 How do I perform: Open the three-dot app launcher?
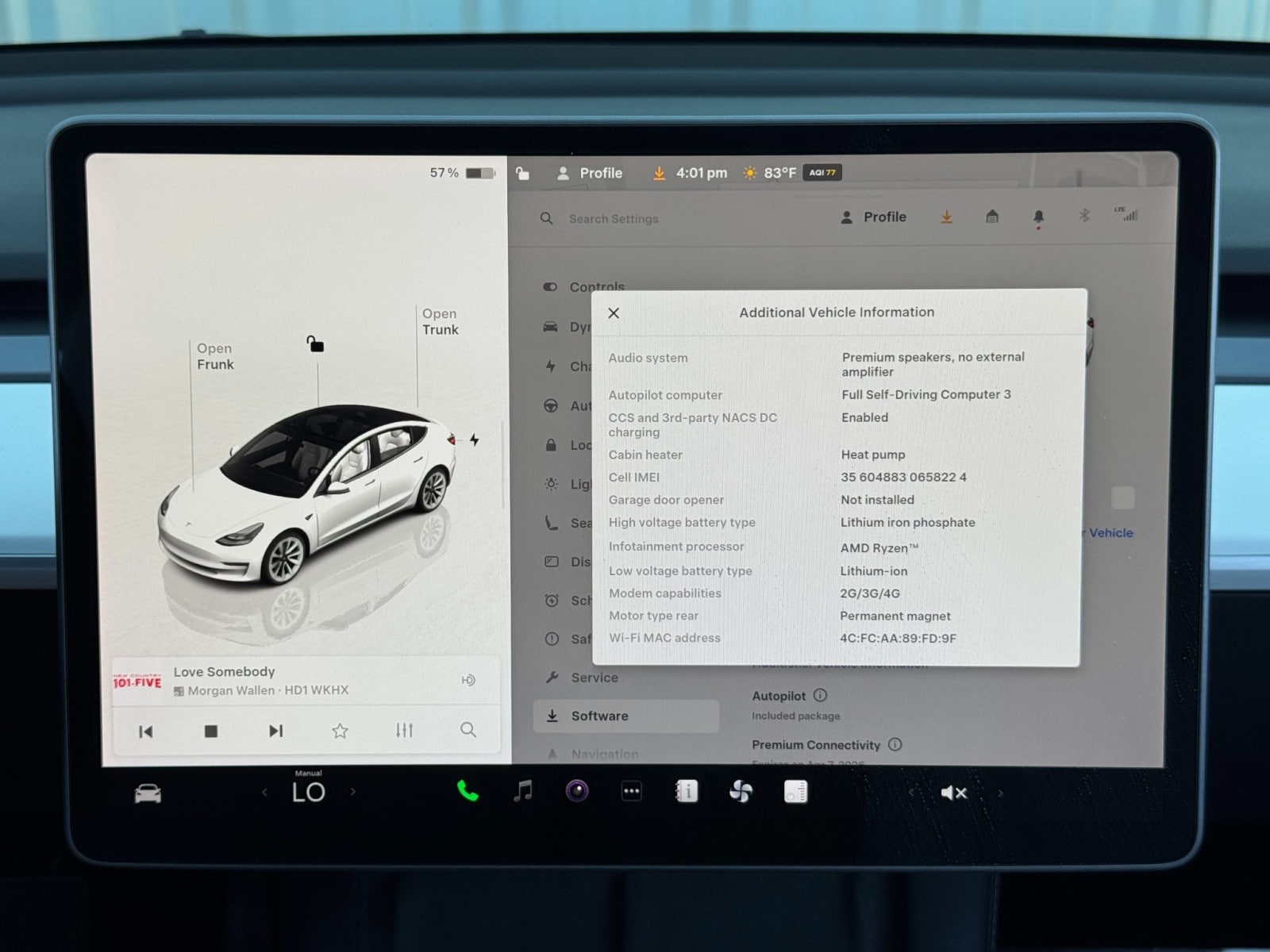632,791
